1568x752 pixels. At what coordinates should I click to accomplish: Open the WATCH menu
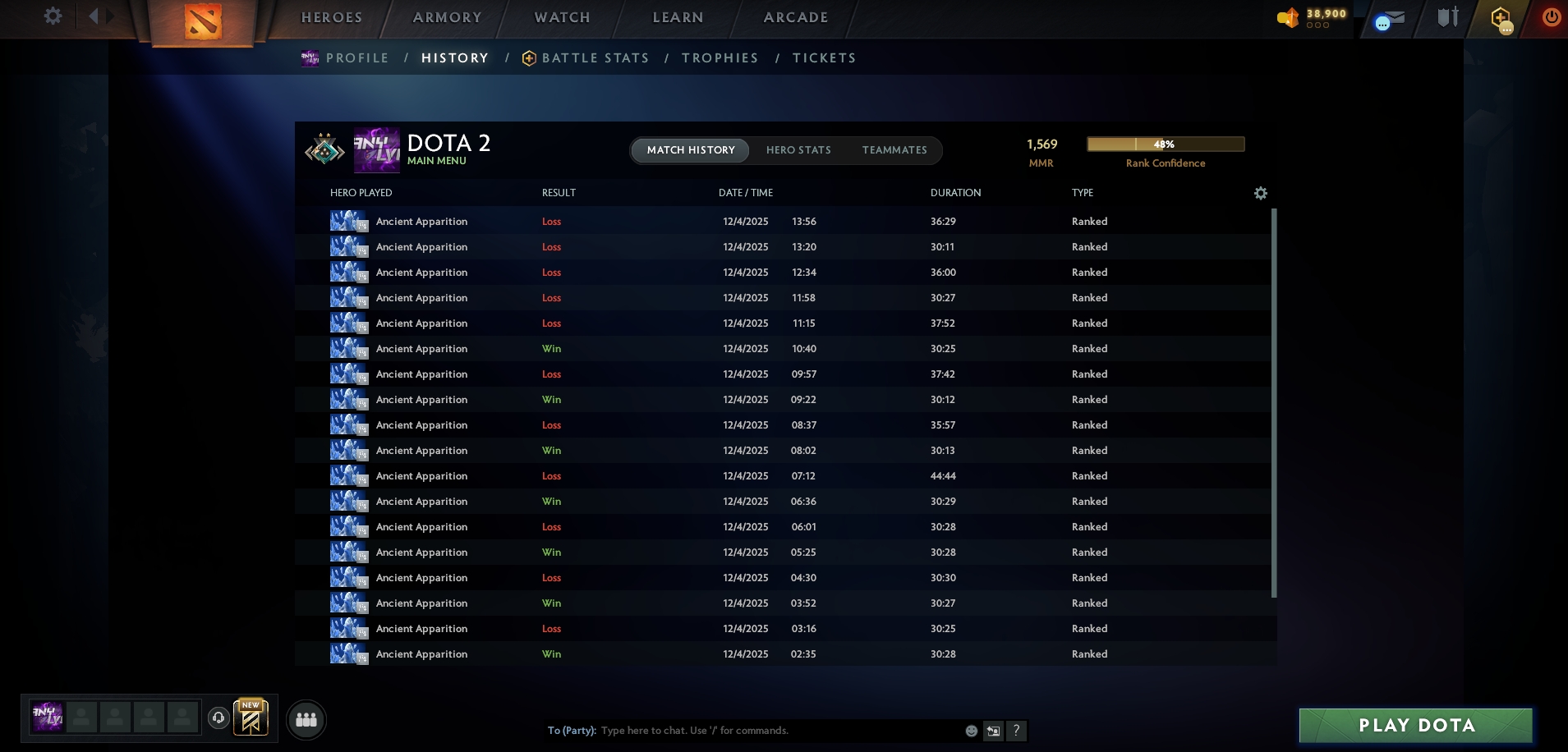coord(563,17)
